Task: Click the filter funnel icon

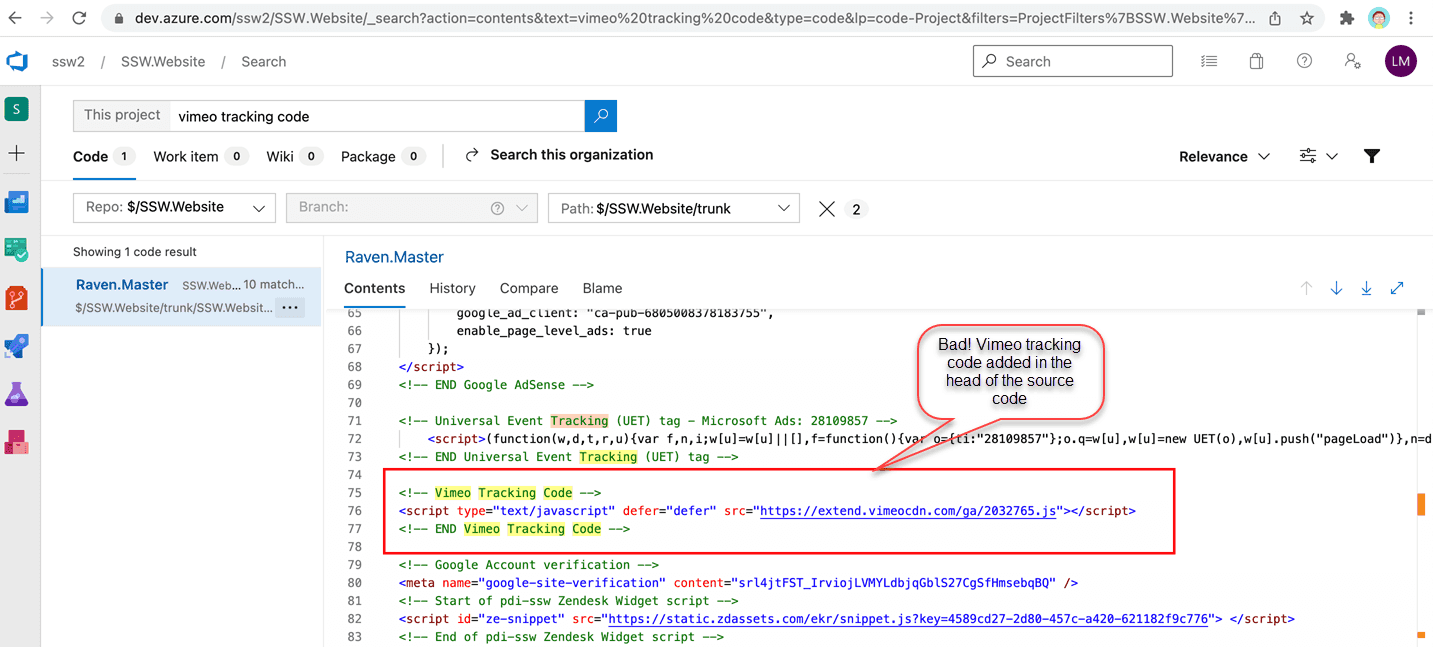Action: 1372,156
